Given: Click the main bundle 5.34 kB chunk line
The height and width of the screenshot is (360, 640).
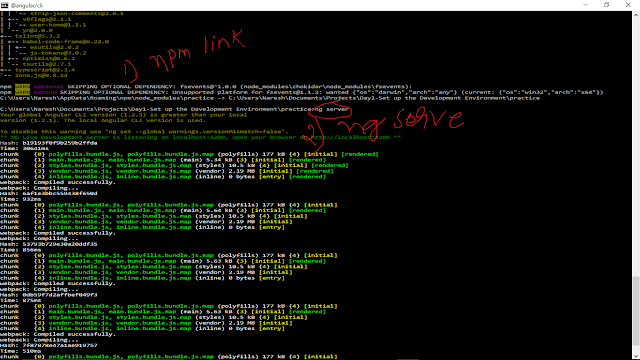Looking at the screenshot, I should pos(163,160).
